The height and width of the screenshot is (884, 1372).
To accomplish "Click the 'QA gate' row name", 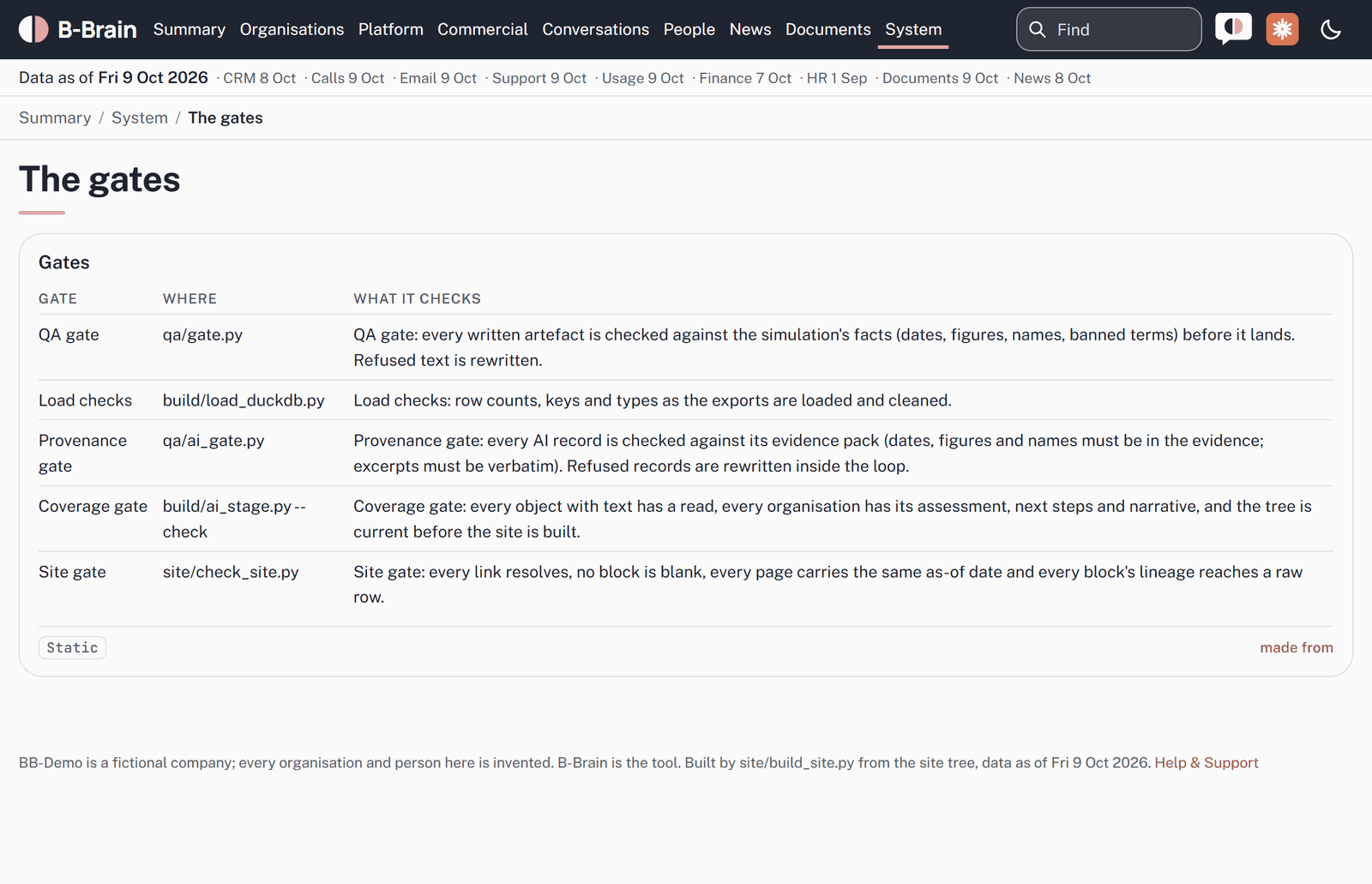I will 69,334.
